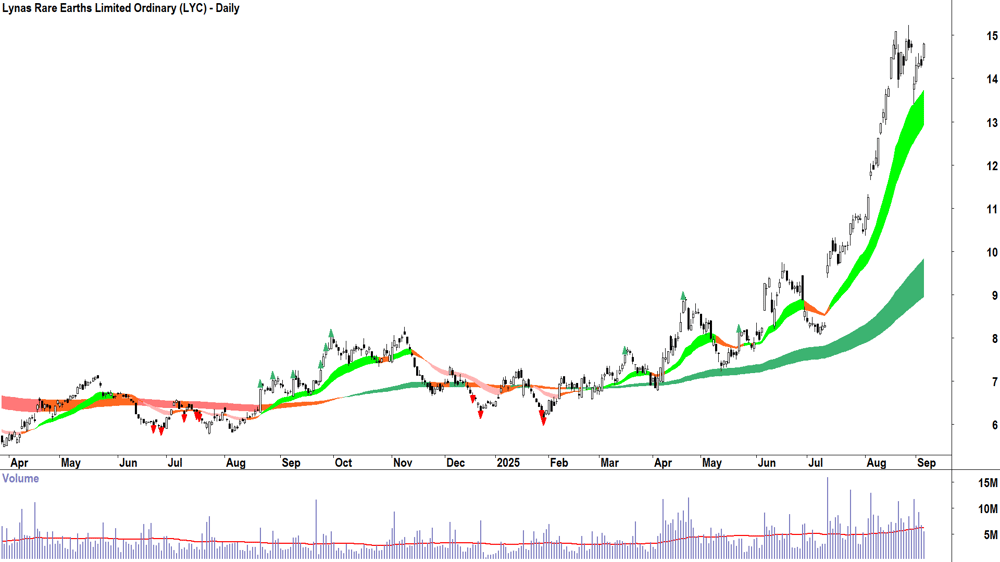The width and height of the screenshot is (1000, 562).
Task: Click the Oct date axis label
Action: pyautogui.click(x=343, y=462)
